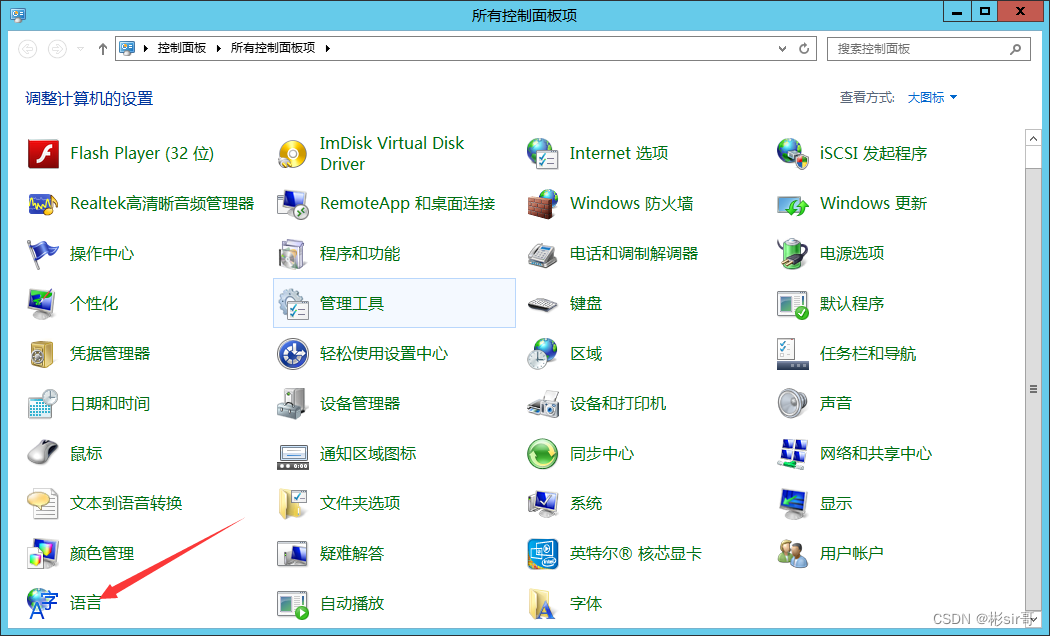Open the Internet 选项 globe icon
This screenshot has height=636, width=1050.
coord(542,154)
